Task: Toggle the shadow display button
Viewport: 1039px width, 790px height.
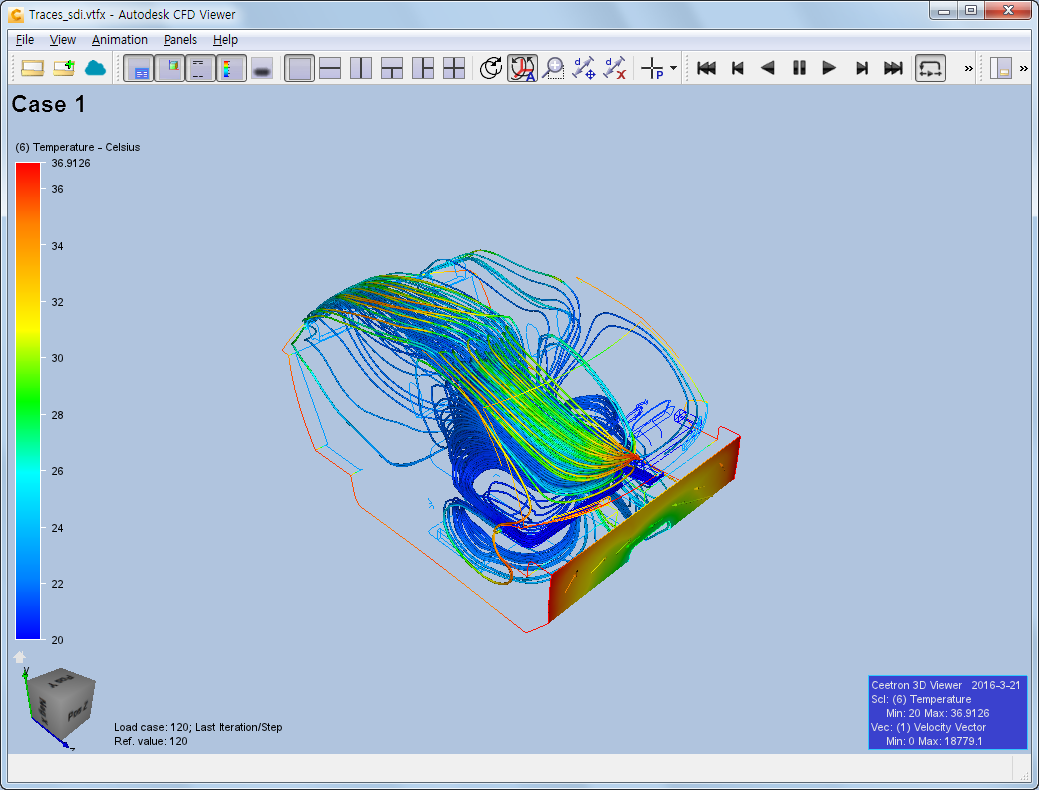Action: pyautogui.click(x=262, y=68)
